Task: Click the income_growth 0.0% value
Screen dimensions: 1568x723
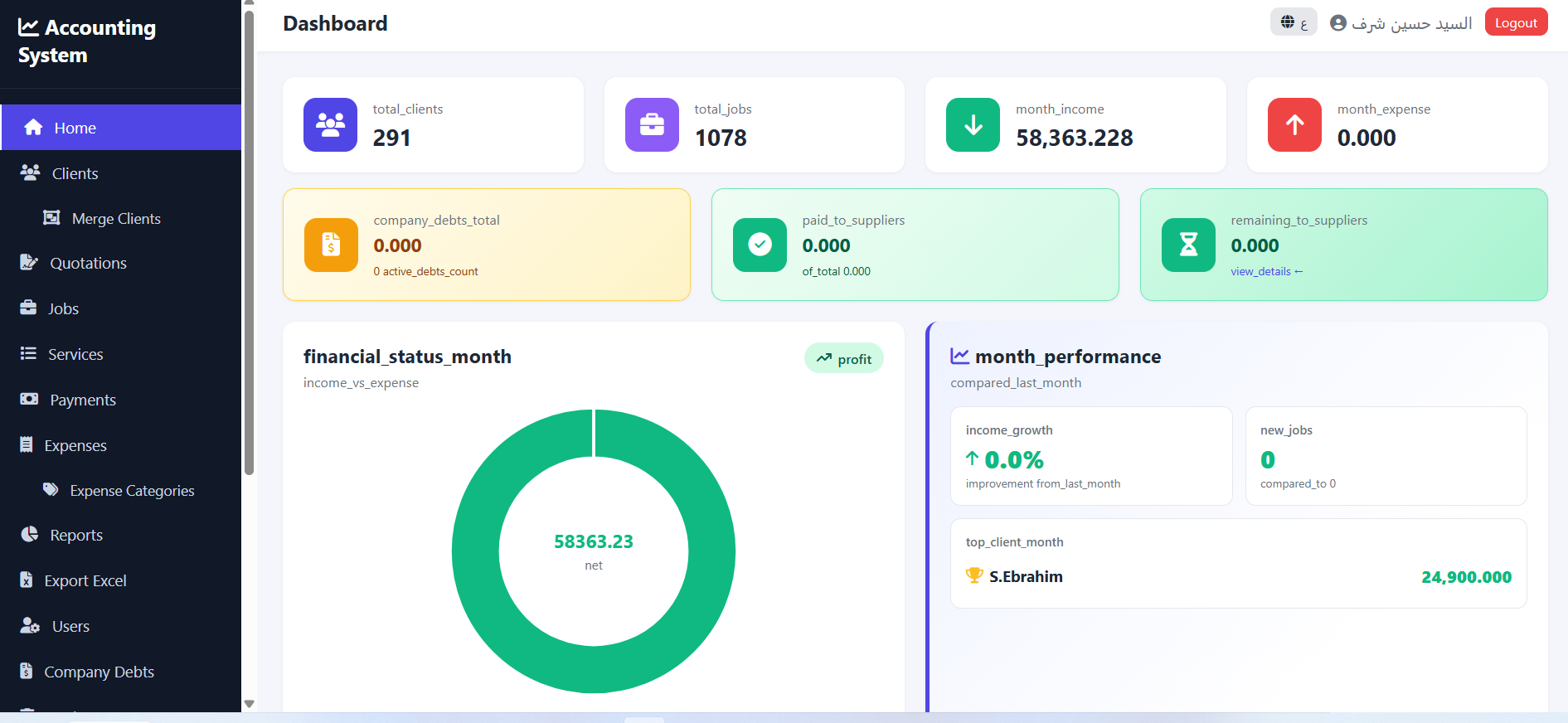Action: [x=1013, y=459]
